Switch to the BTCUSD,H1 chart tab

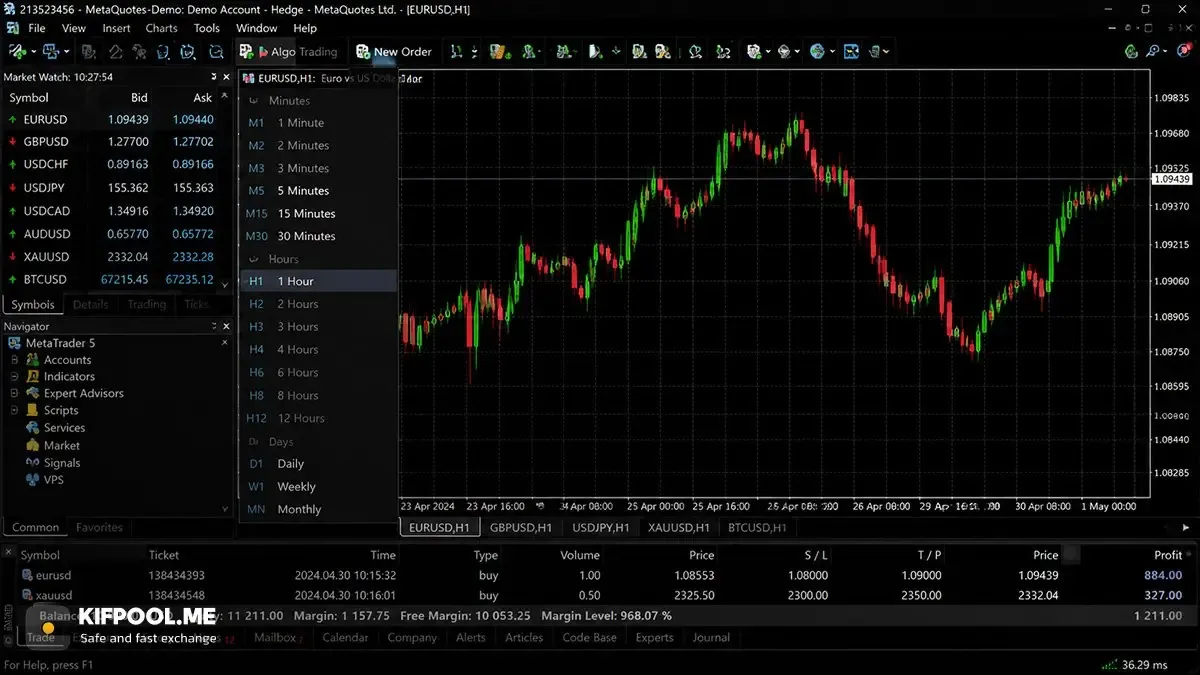[757, 527]
